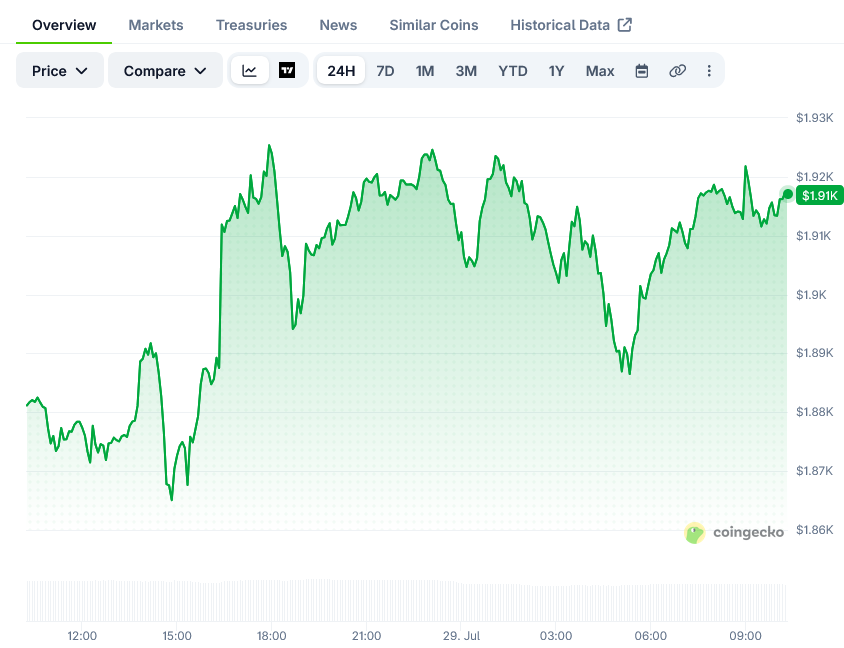
Task: Select the 3M time range
Action: click(466, 71)
